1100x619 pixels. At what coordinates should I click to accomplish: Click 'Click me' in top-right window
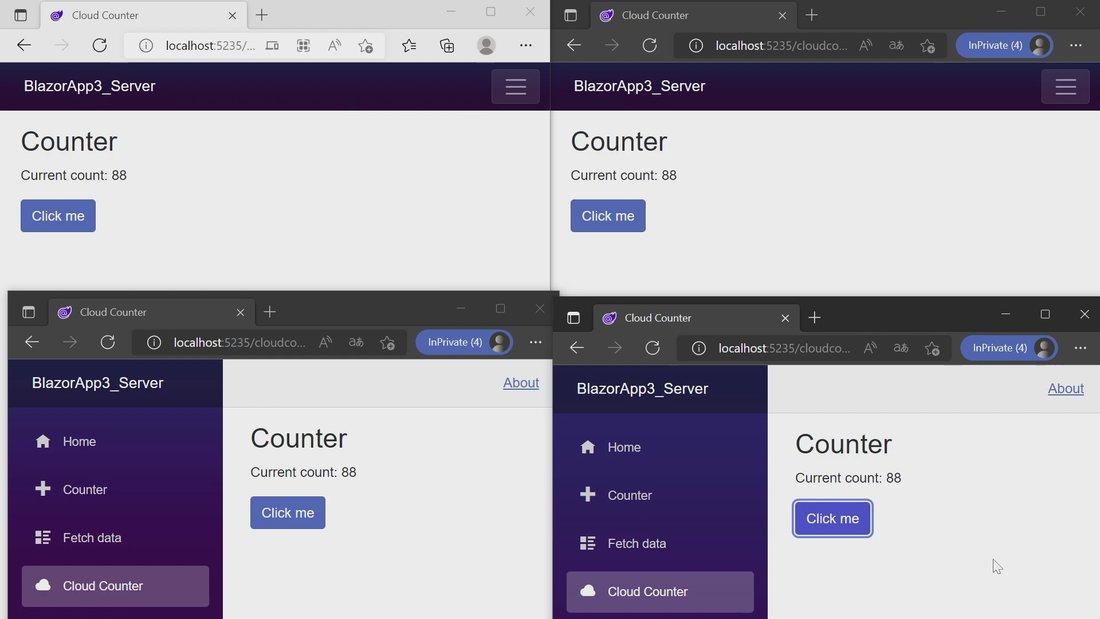(608, 216)
